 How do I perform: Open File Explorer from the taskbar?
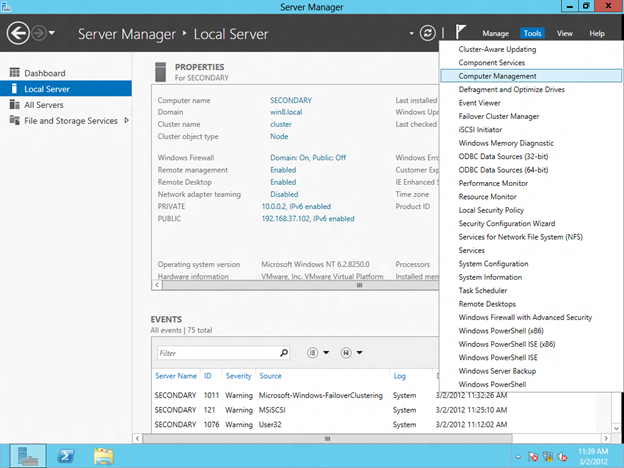pyautogui.click(x=103, y=456)
